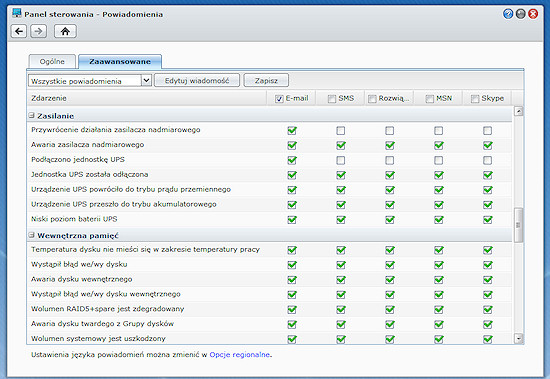Select row Urządzenie UPS przeszło do trybu akumulatorowego
550x379 pixels.
(x=269, y=204)
